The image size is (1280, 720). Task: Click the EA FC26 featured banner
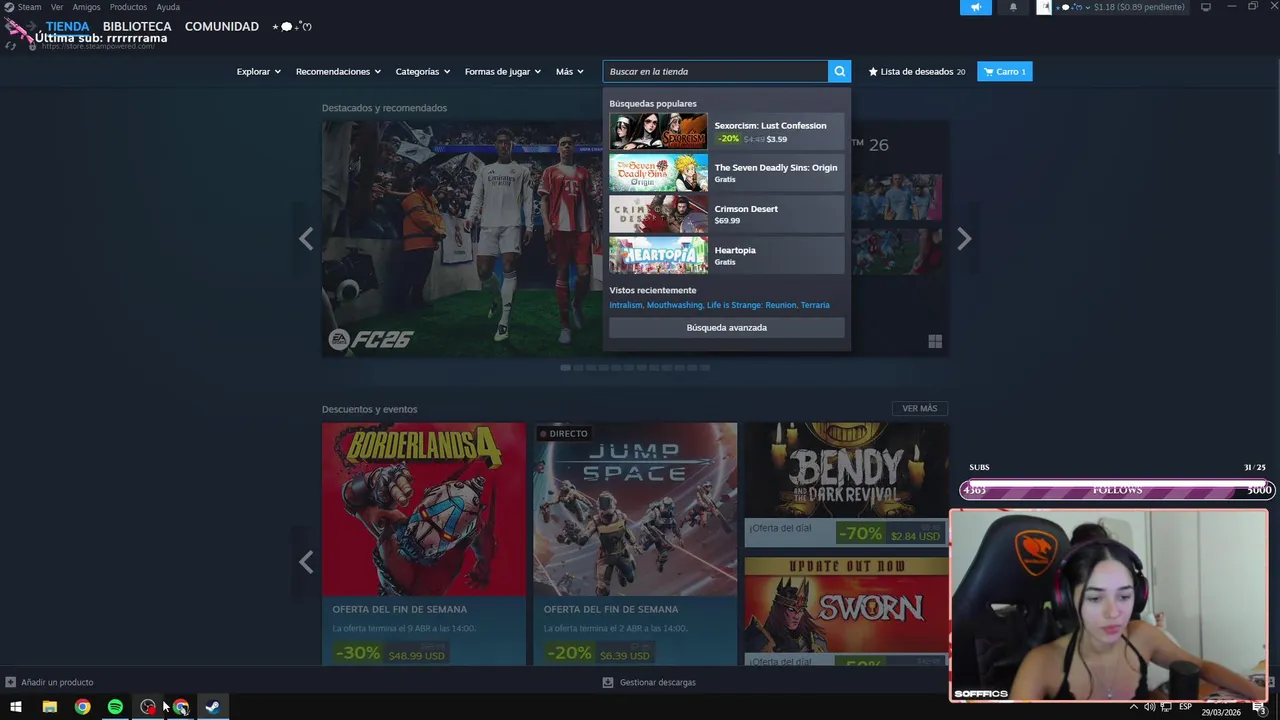point(462,238)
